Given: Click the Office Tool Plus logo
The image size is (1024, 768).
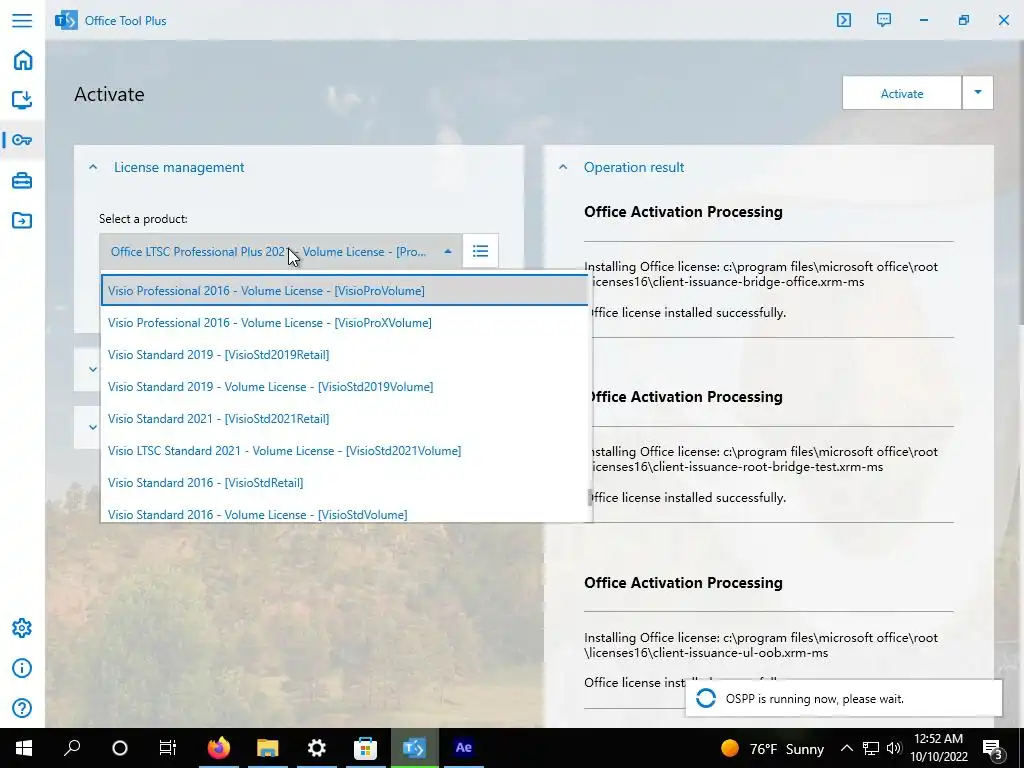Looking at the screenshot, I should pyautogui.click(x=66, y=20).
